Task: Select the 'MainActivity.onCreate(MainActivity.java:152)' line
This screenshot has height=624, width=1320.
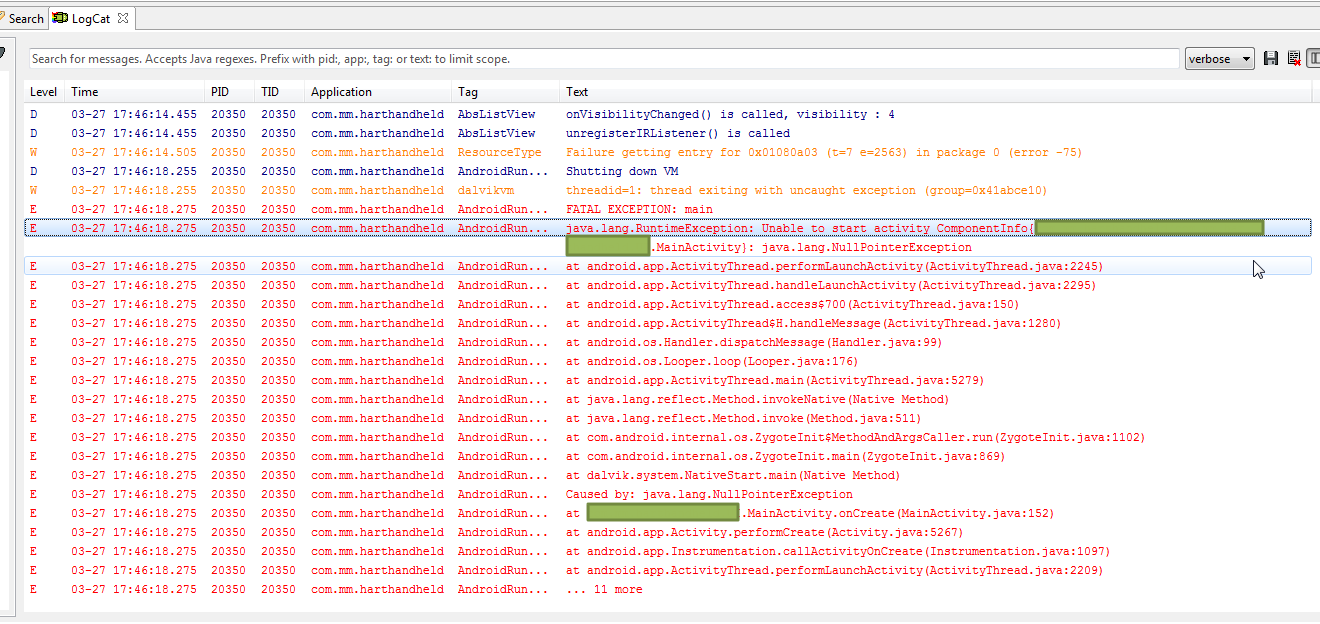Action: click(x=668, y=513)
